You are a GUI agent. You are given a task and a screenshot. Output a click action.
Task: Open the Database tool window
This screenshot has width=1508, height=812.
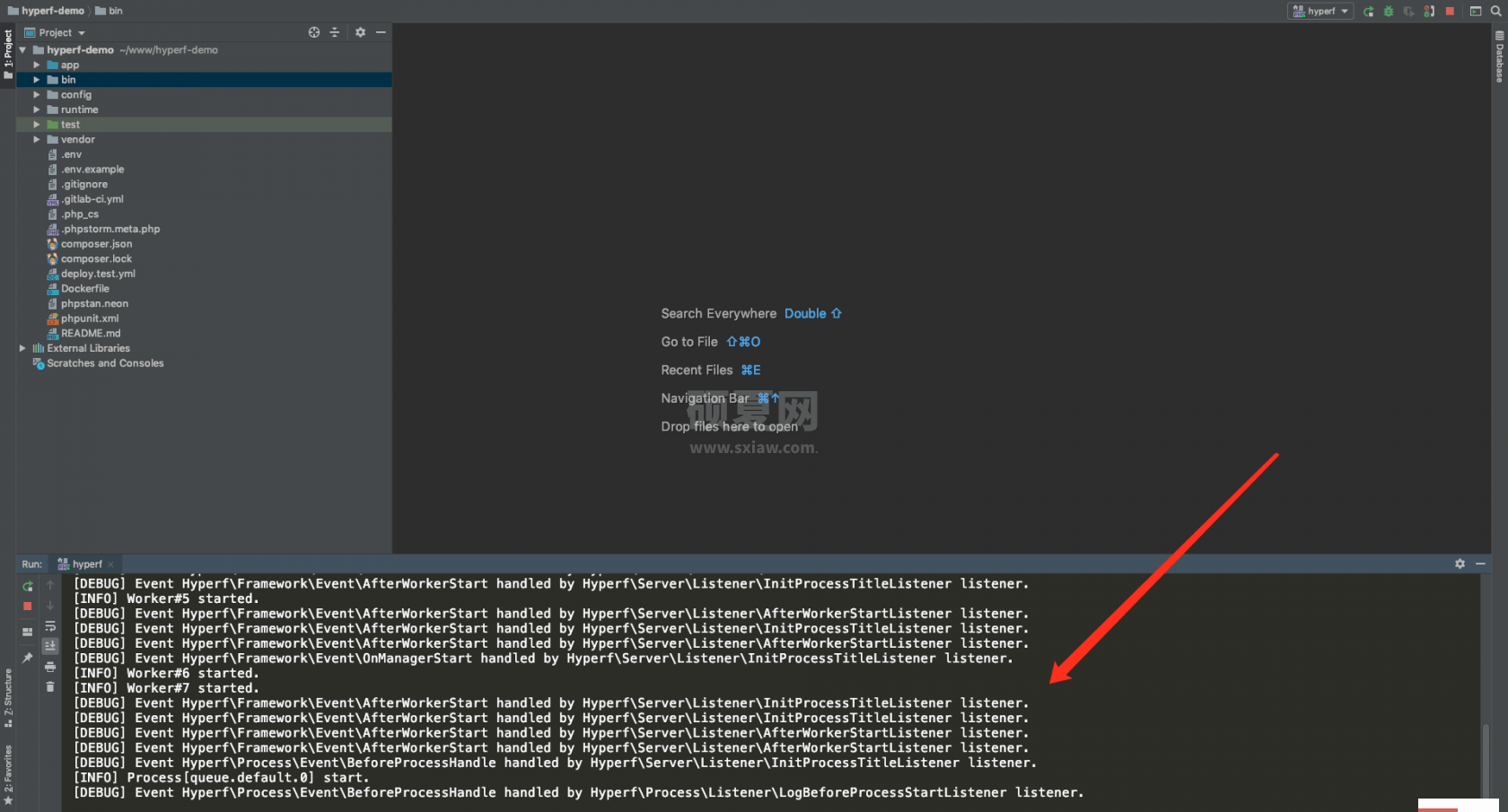tap(1499, 57)
